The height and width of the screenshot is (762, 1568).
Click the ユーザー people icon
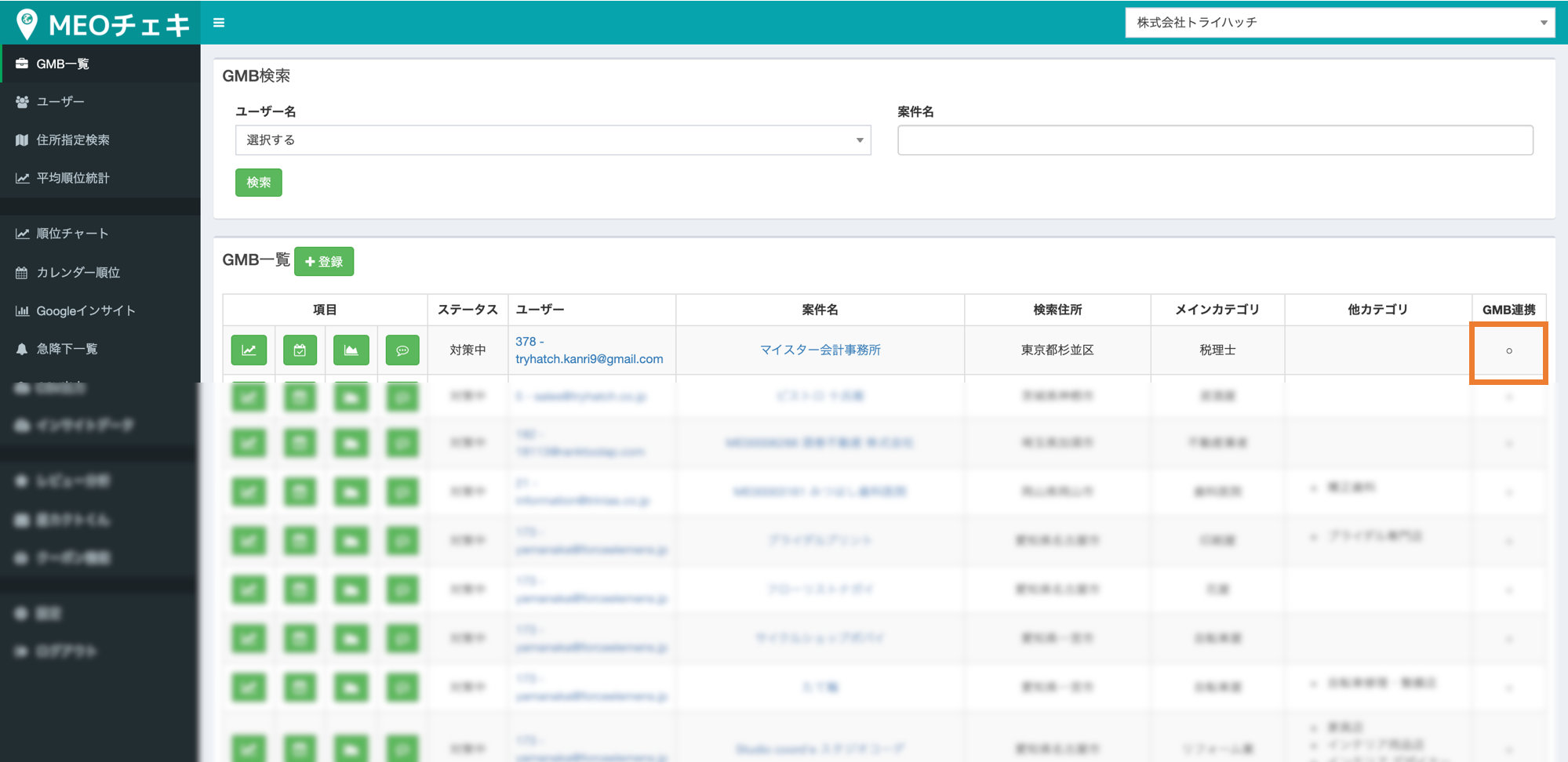click(22, 102)
